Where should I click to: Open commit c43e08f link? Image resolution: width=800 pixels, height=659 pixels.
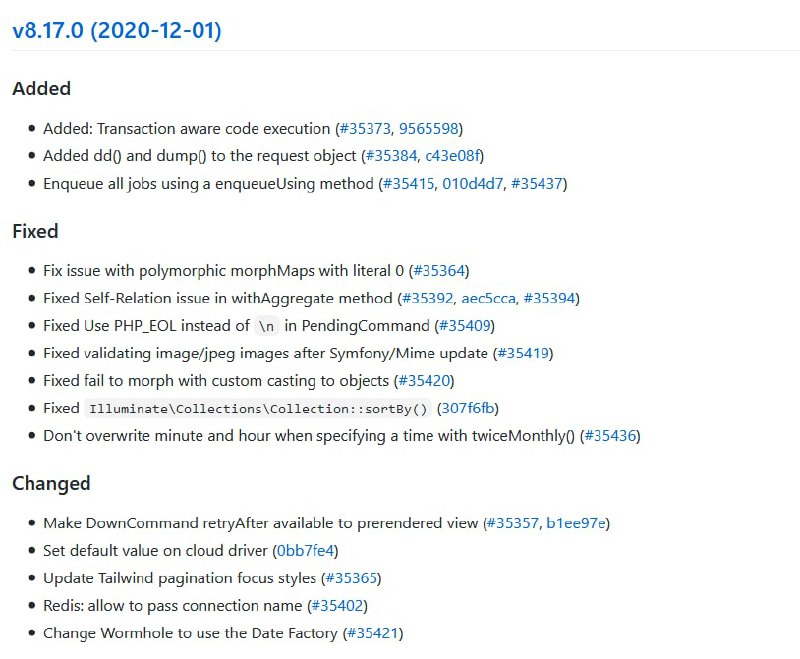(453, 156)
